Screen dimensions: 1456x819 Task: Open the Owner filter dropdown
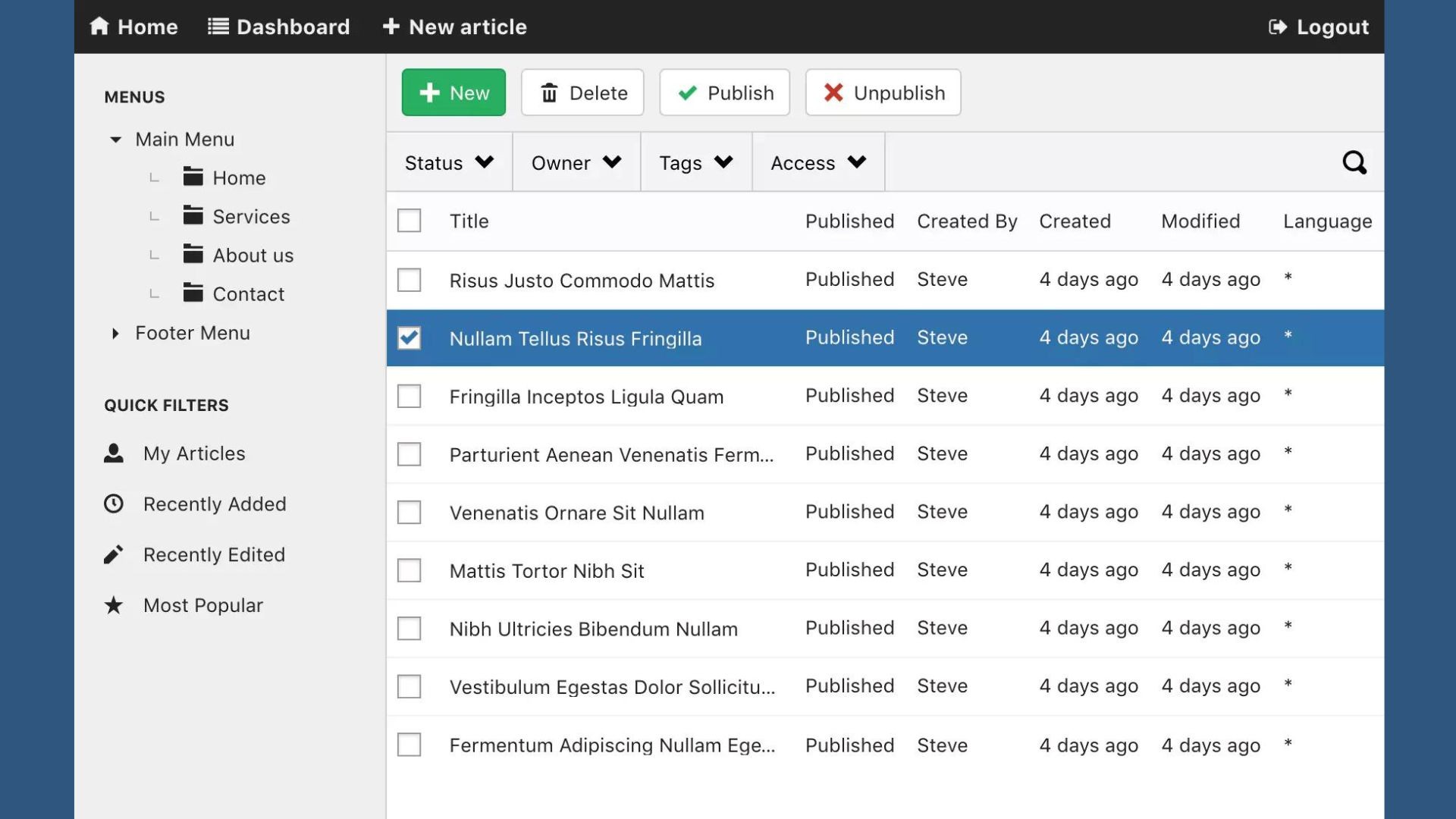(x=576, y=162)
